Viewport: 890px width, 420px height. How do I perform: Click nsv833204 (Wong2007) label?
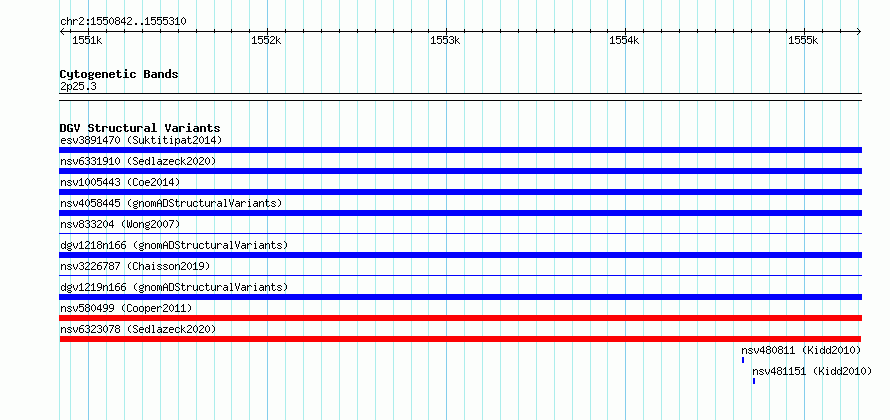tap(120, 224)
